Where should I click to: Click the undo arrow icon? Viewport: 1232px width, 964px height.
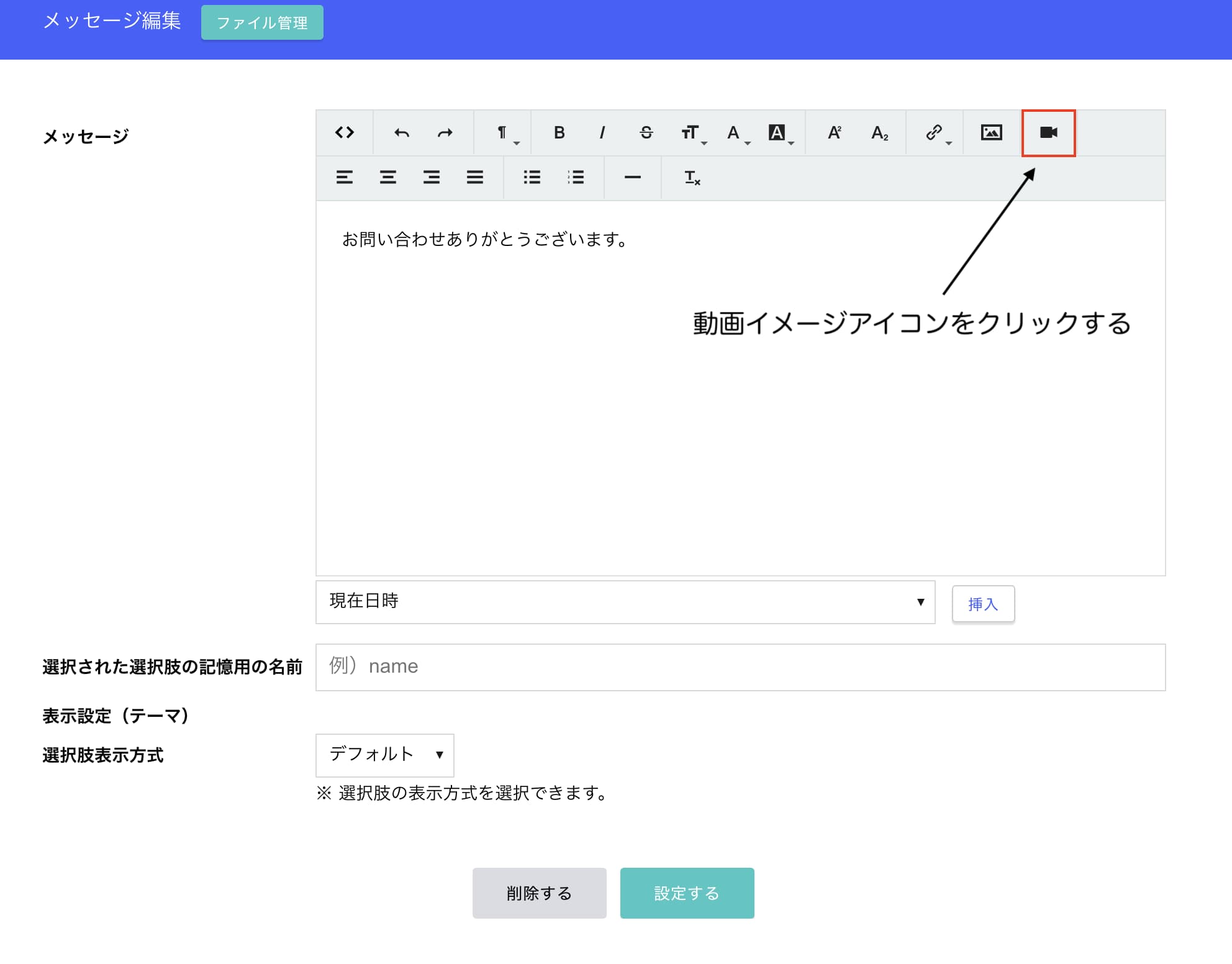pyautogui.click(x=402, y=132)
